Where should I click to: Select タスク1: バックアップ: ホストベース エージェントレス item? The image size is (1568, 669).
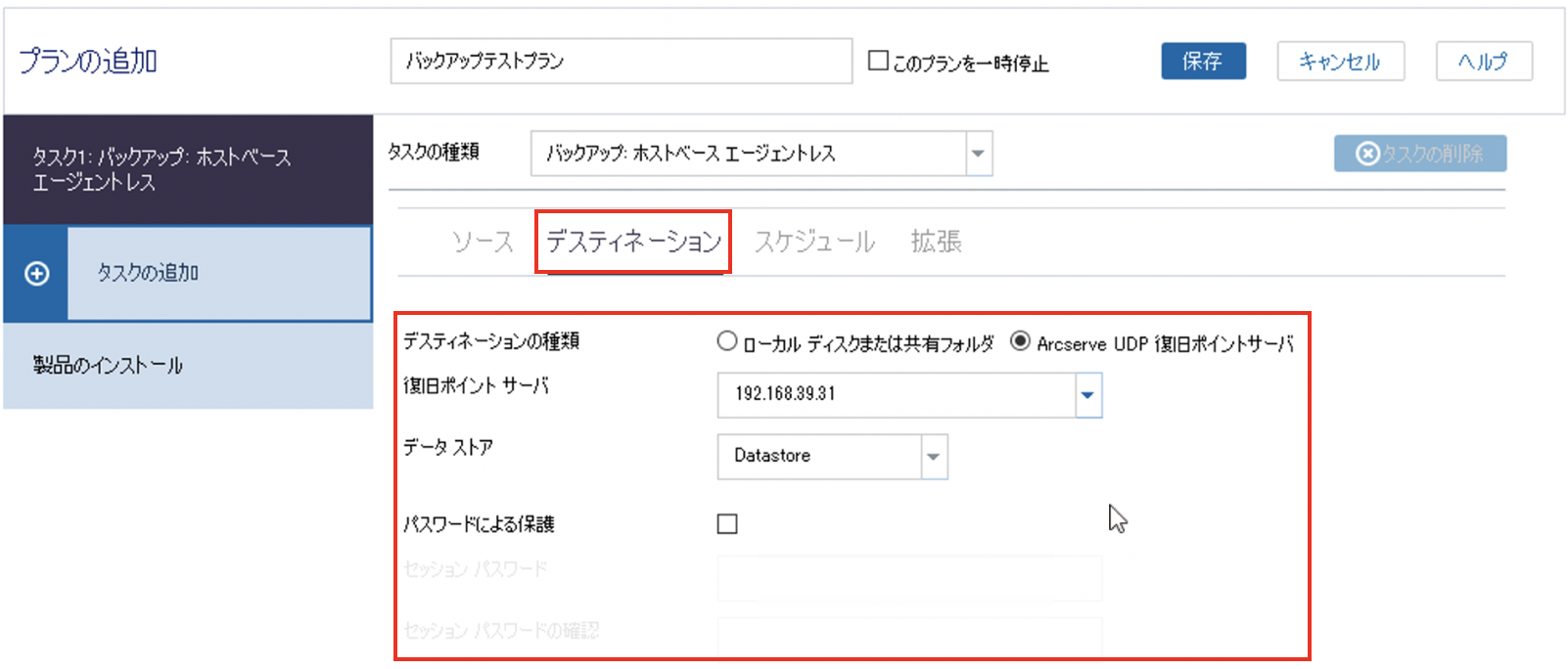coord(188,170)
